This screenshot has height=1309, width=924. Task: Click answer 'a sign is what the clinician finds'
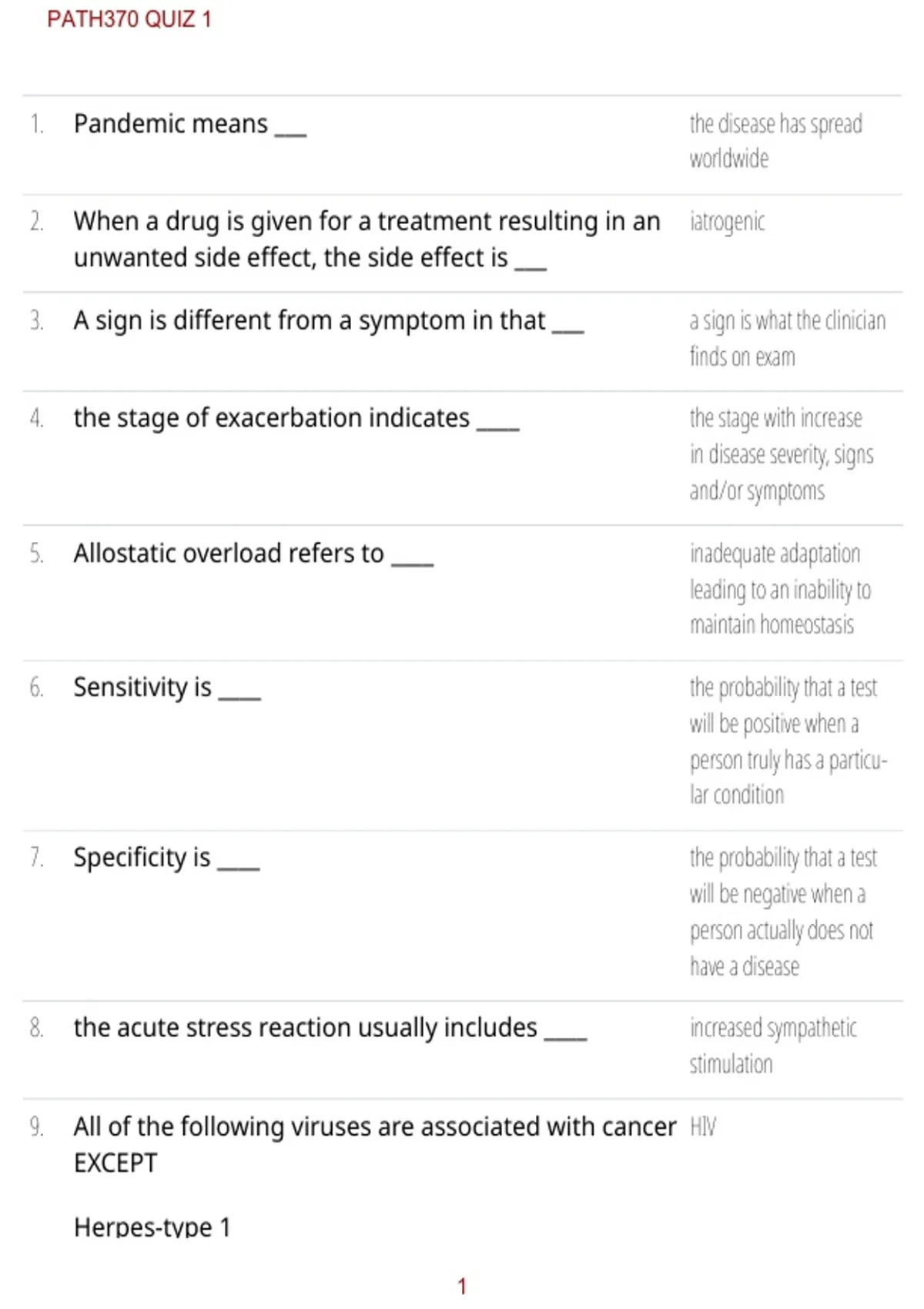coord(787,339)
